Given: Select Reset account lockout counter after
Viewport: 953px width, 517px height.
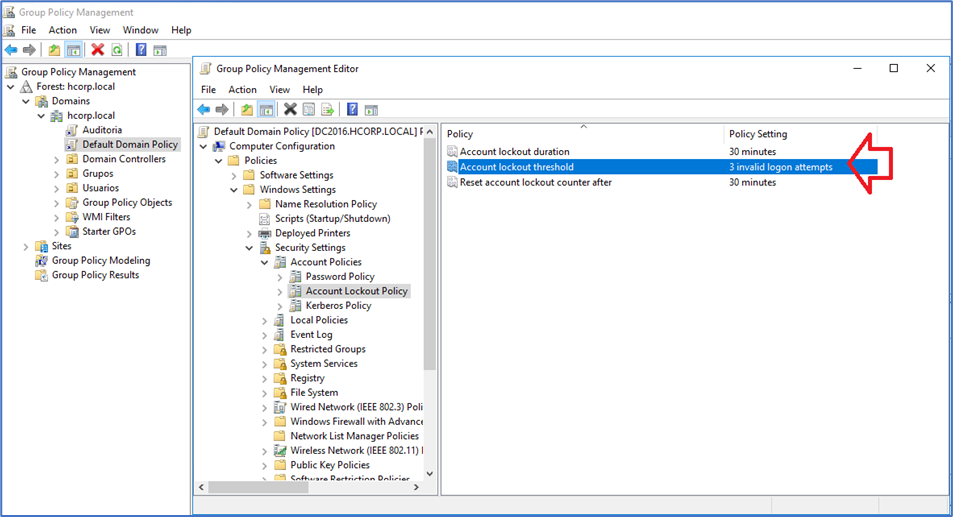Looking at the screenshot, I should [535, 182].
